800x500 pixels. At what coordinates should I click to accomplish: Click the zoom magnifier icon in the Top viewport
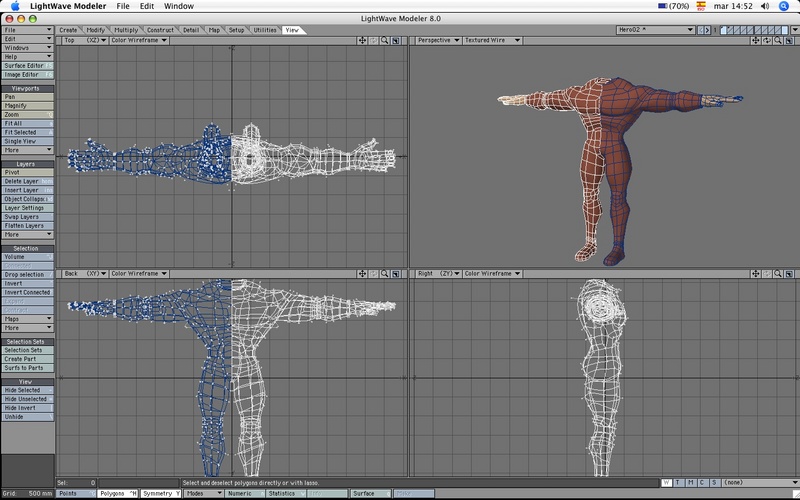(x=384, y=40)
